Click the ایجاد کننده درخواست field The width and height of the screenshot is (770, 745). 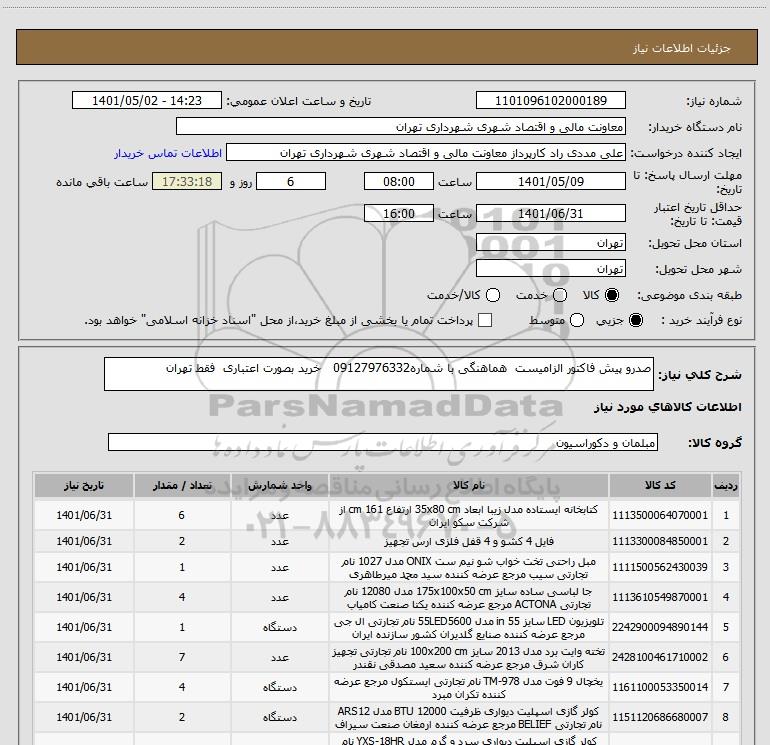(426, 153)
